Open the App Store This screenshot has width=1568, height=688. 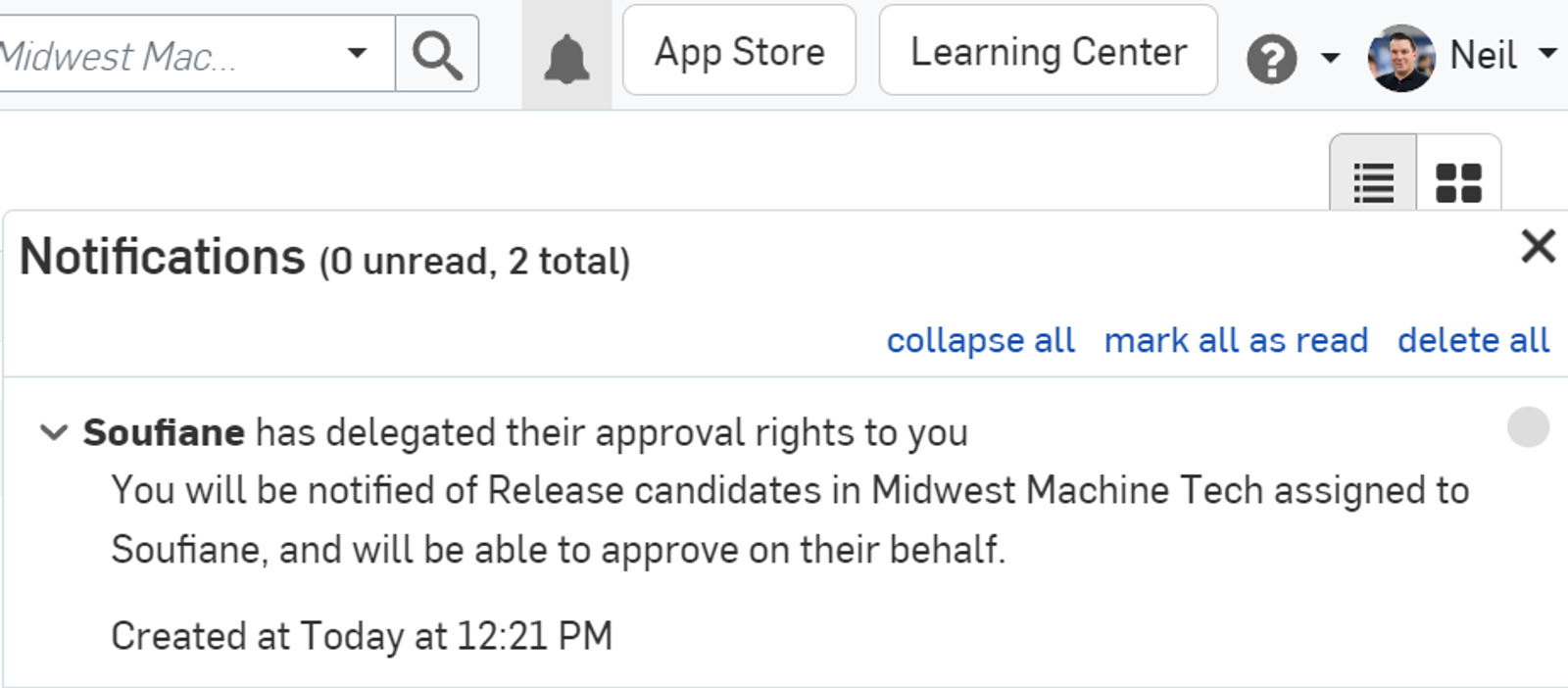[x=739, y=53]
